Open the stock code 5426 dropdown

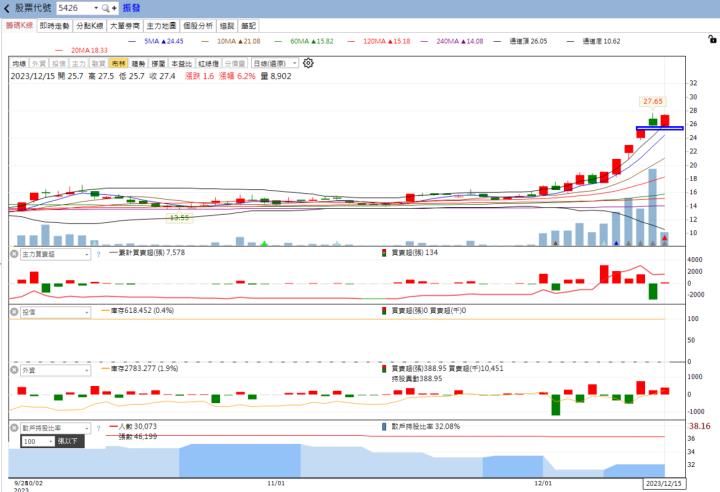coord(96,8)
